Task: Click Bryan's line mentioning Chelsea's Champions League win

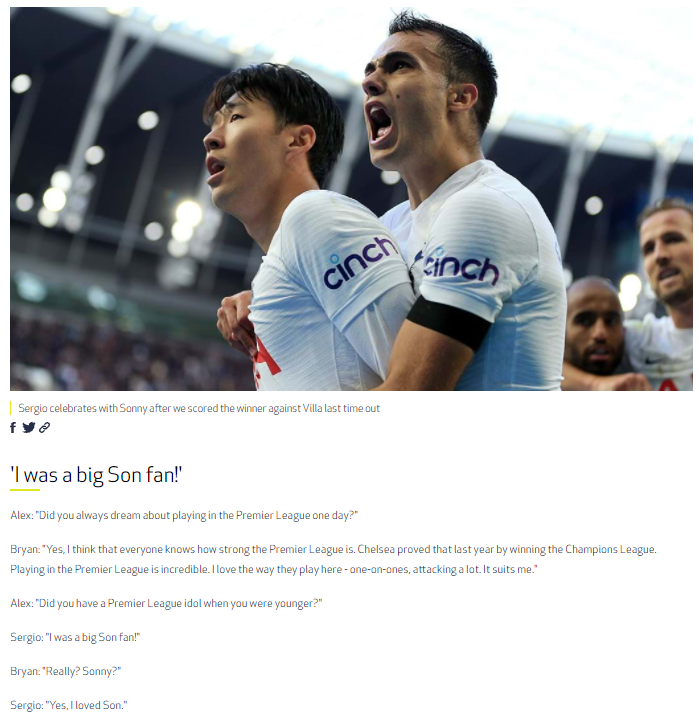Action: pos(333,549)
